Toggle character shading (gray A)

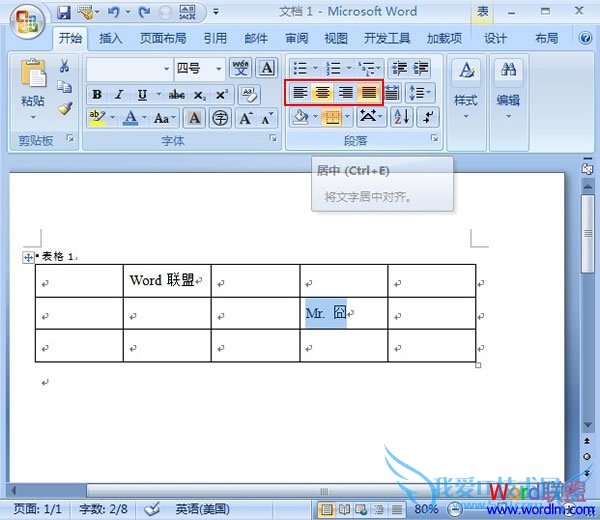(x=194, y=118)
